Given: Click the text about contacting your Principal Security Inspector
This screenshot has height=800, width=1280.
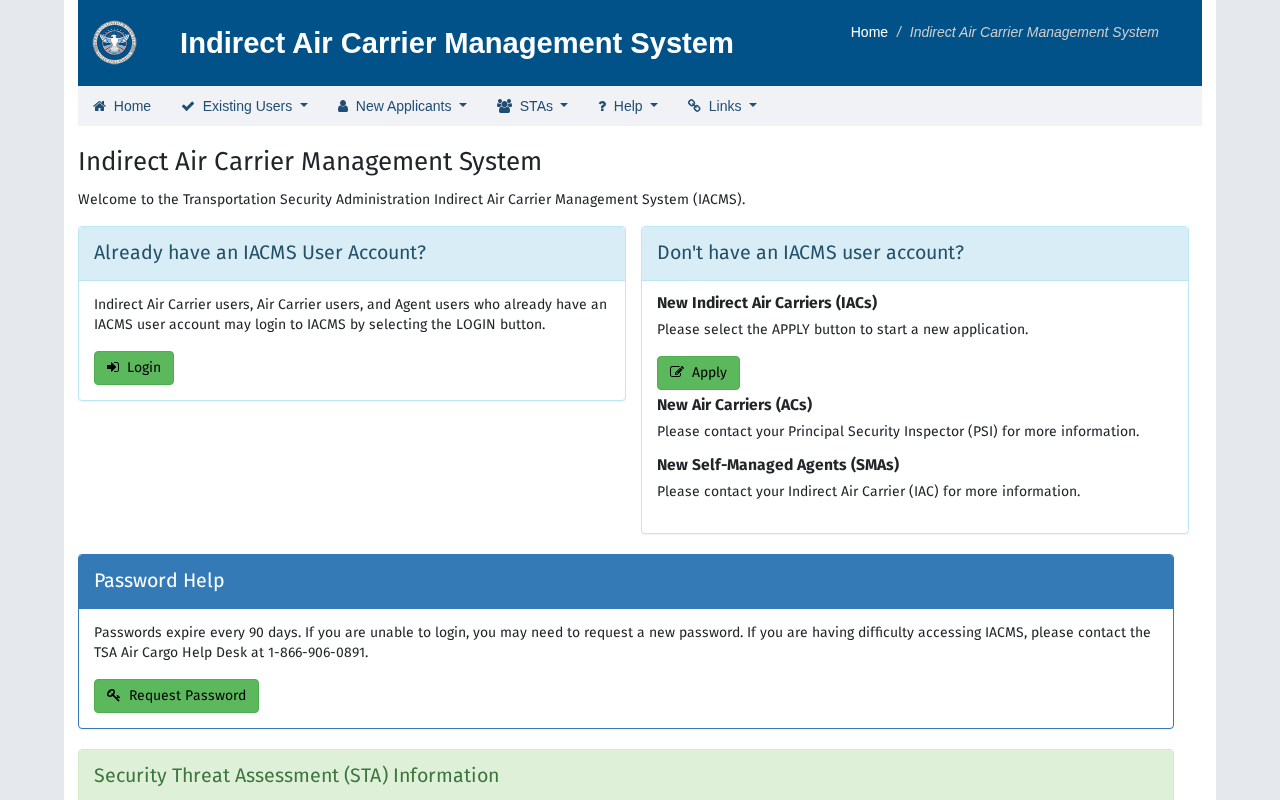Looking at the screenshot, I should [898, 432].
